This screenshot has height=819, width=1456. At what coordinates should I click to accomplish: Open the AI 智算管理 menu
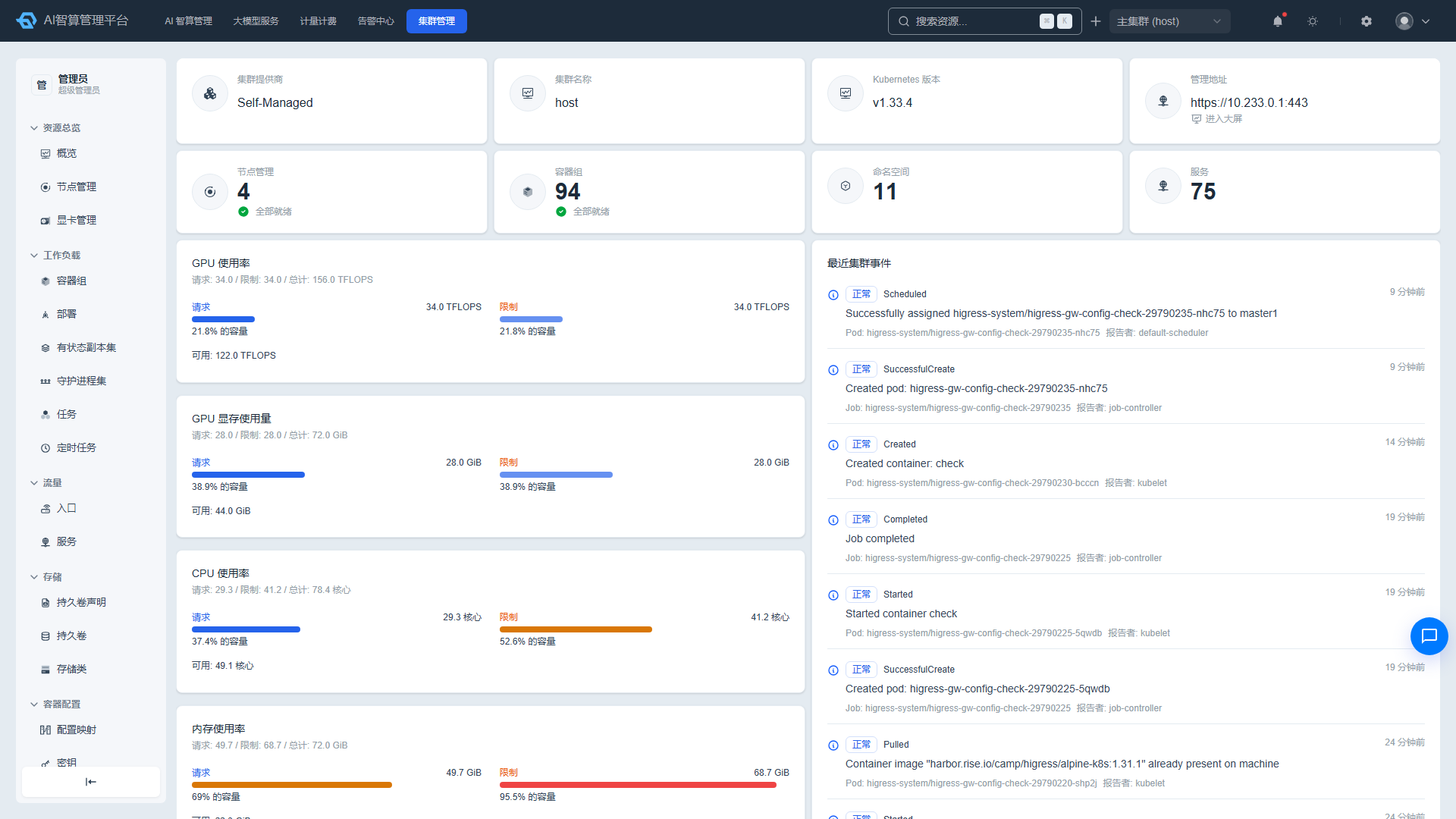[188, 21]
